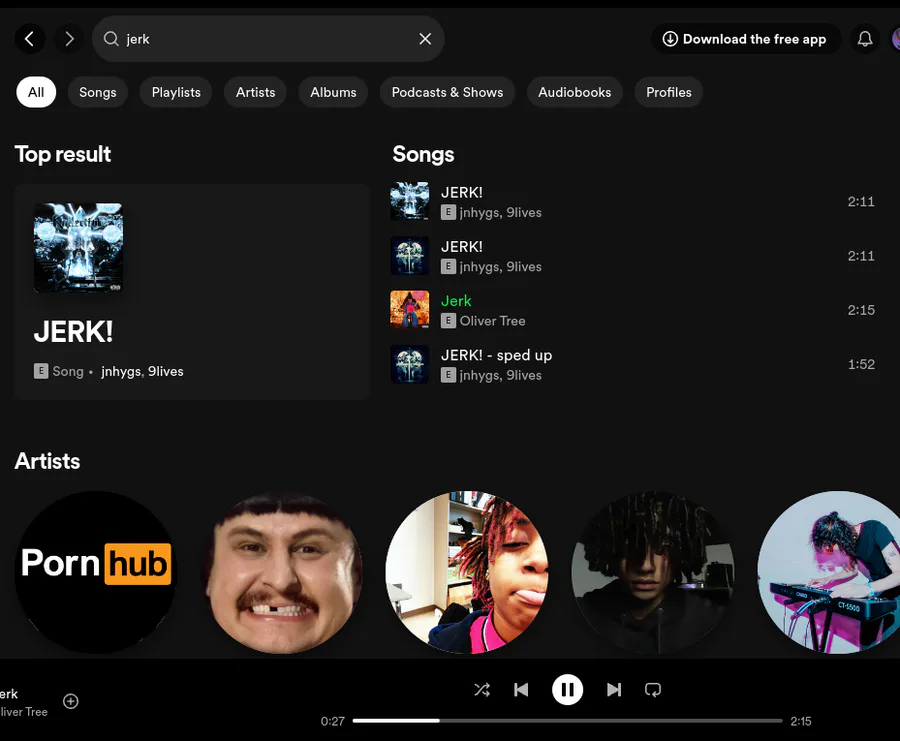
Task: Open Oliver Tree artist link in Songs list
Action: click(492, 321)
